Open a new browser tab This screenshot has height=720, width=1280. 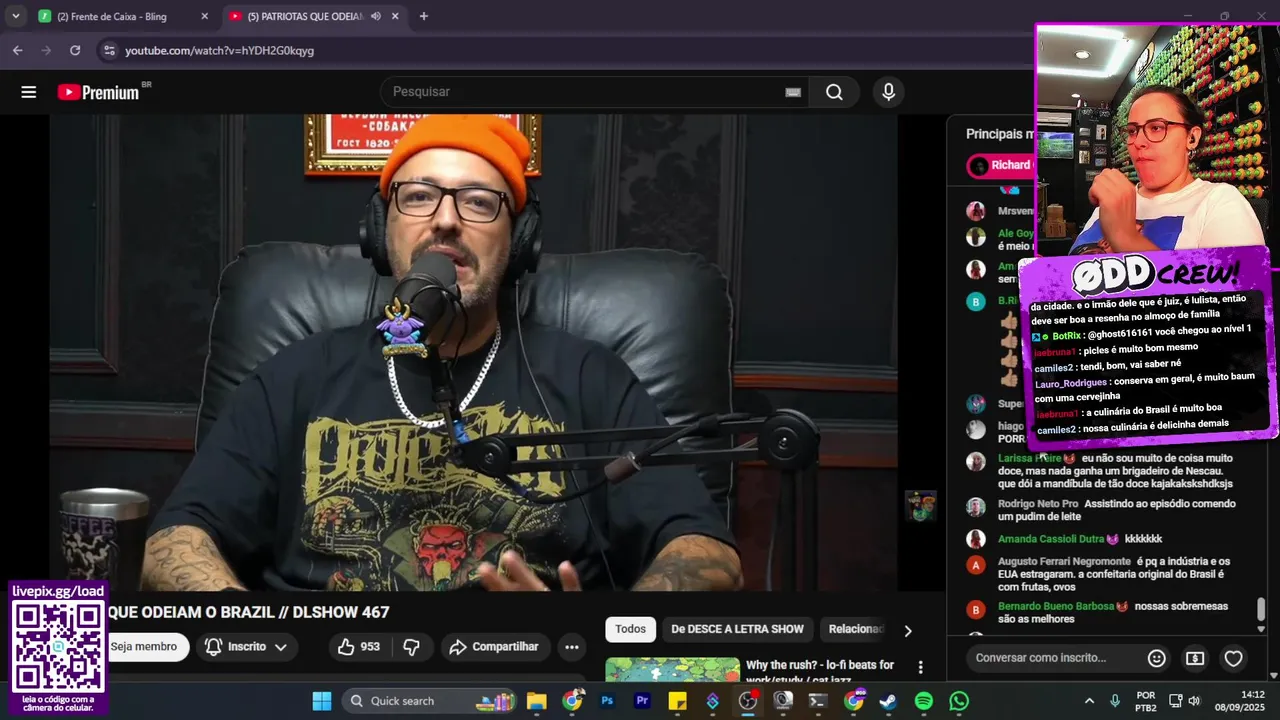(424, 16)
